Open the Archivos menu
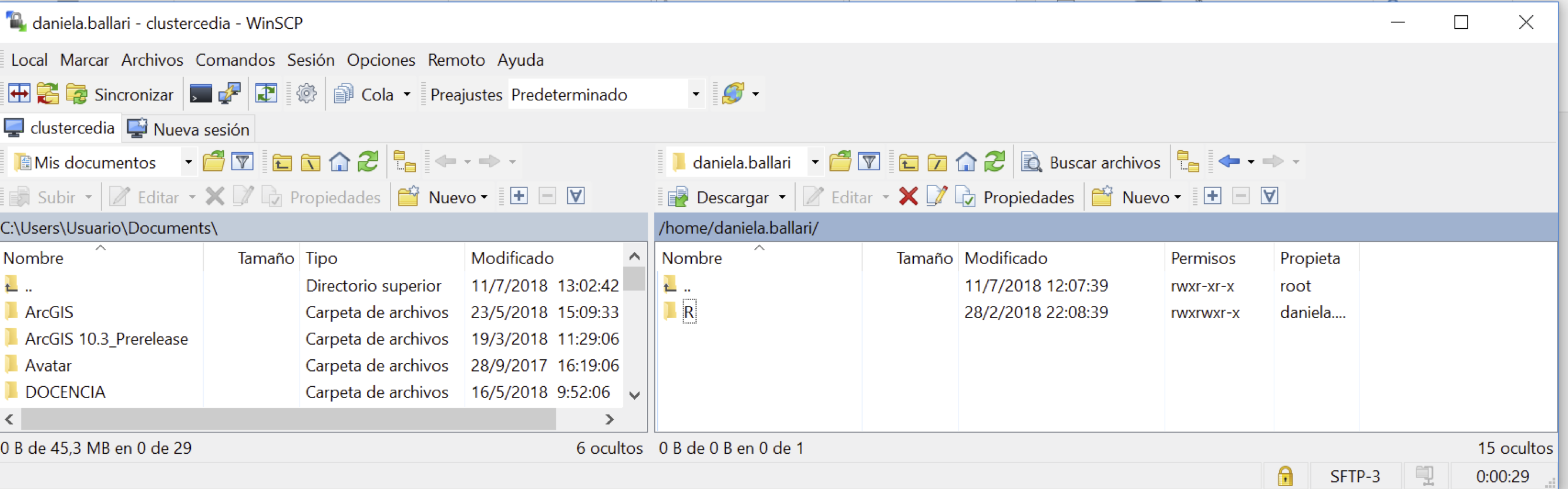Viewport: 1568px width, 489px height. 152,60
